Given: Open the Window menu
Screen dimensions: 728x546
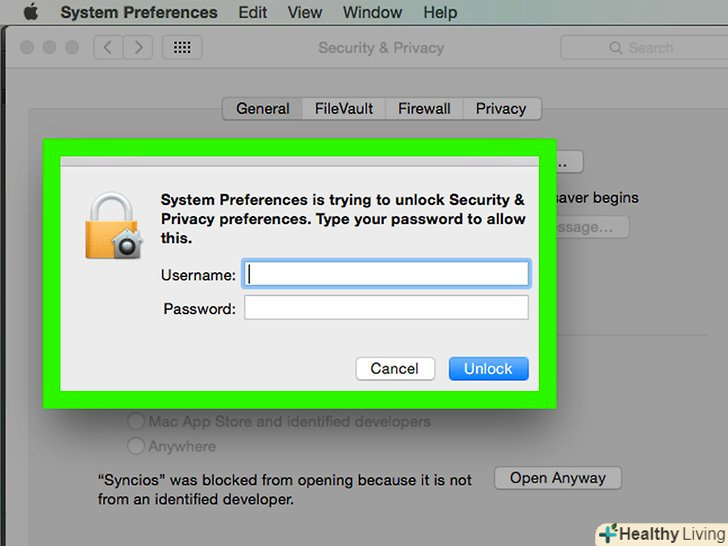Looking at the screenshot, I should pyautogui.click(x=371, y=13).
